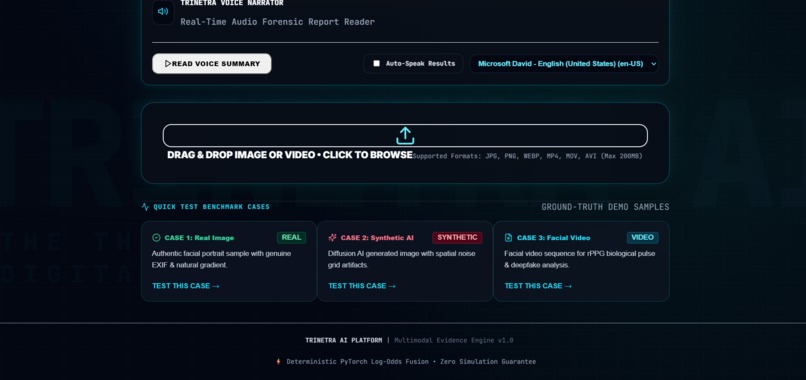
Task: Click the Read Voice Summary button
Action: [x=212, y=64]
